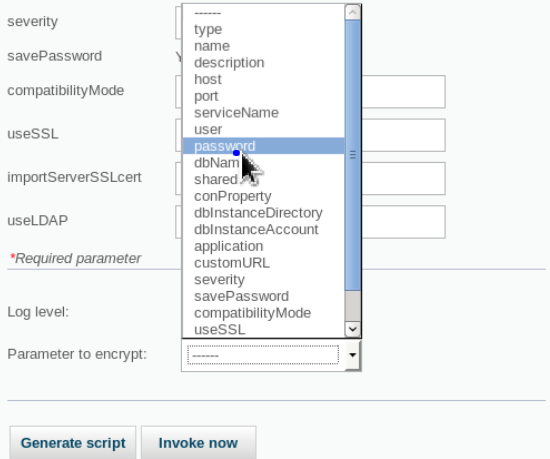
Task: Click the dropdown list scroll-down arrow
Action: pos(353,329)
